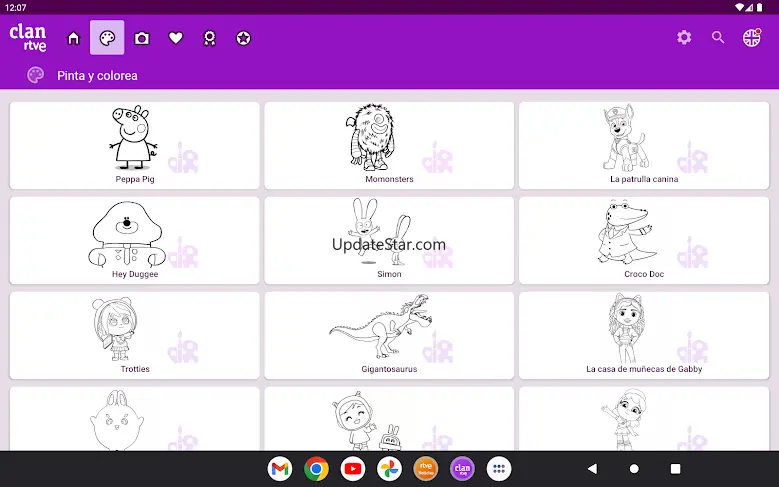The image size is (779, 487).
Task: Tap the search magnifier icon
Action: point(718,37)
